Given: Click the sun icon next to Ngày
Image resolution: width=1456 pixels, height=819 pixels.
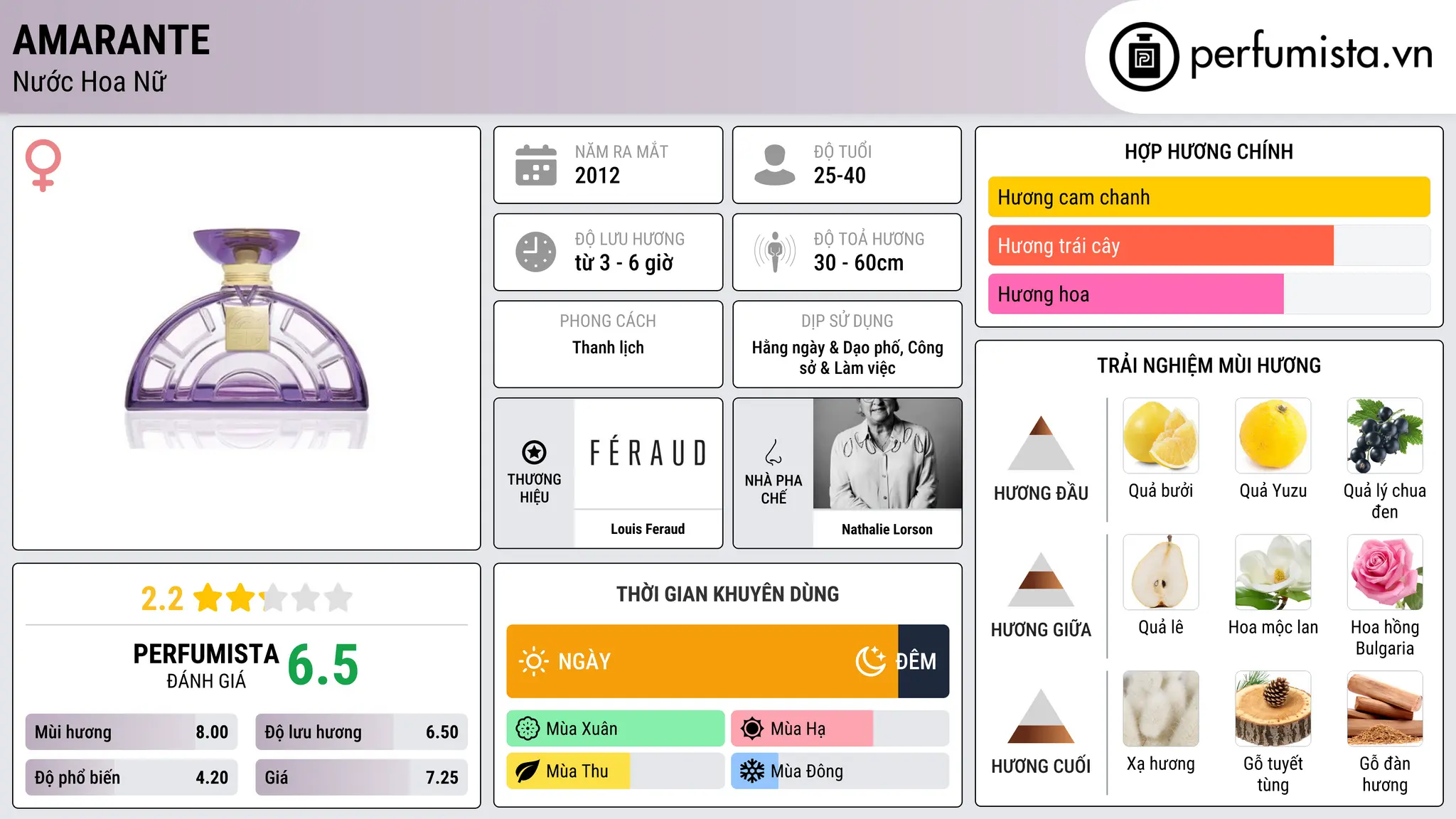Looking at the screenshot, I should coord(533,661).
